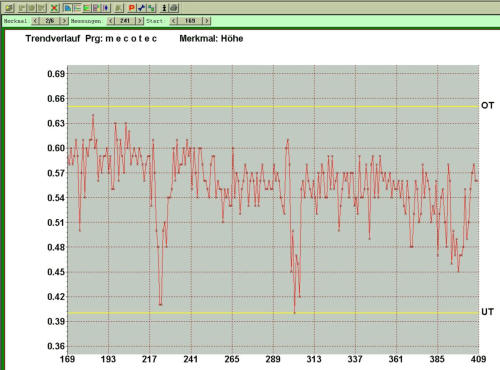Select the pink and yellow chart view icon
The height and width of the screenshot is (370, 500).
pos(96,8)
